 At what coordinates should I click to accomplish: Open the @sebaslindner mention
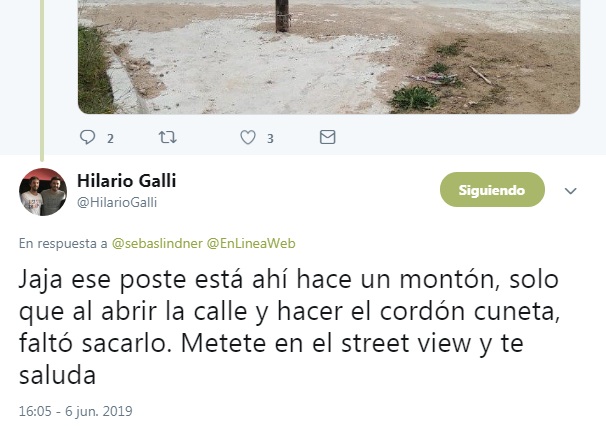(157, 243)
